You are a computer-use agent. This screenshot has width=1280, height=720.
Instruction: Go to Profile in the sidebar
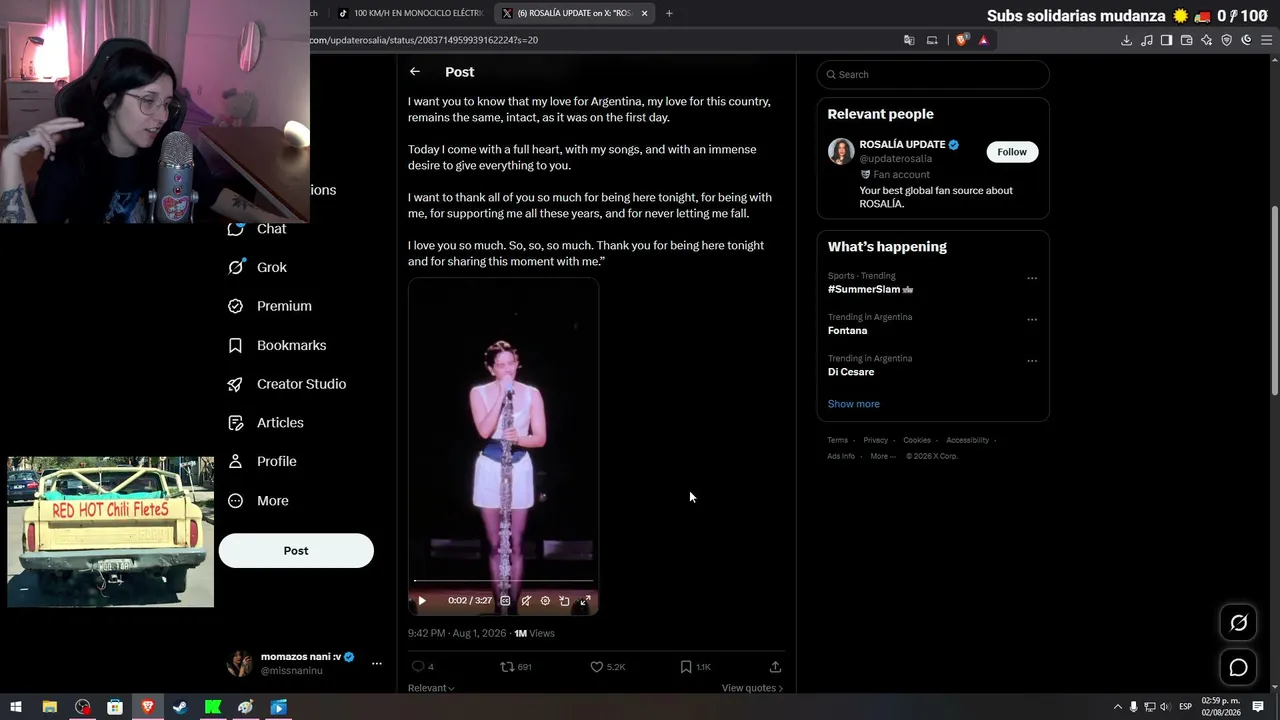262,461
